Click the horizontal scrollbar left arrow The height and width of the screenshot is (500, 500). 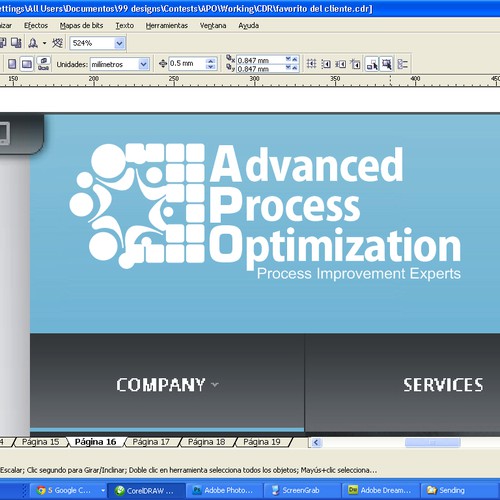click(316, 443)
